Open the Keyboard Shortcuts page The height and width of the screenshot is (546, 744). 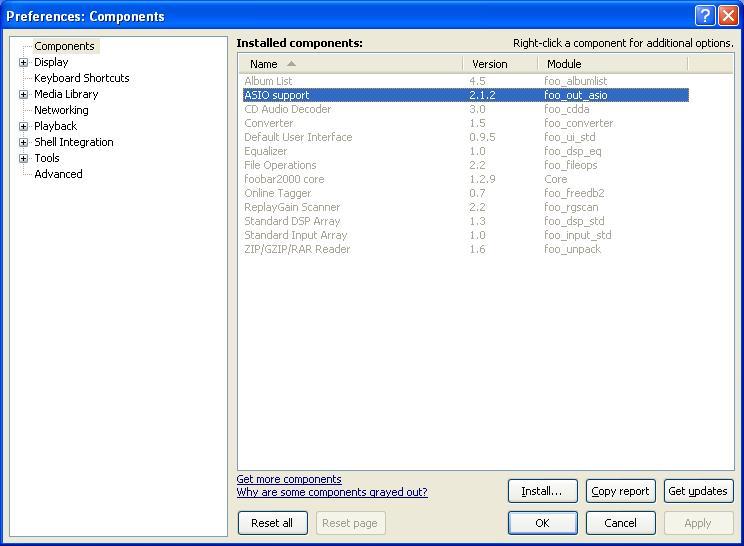82,78
